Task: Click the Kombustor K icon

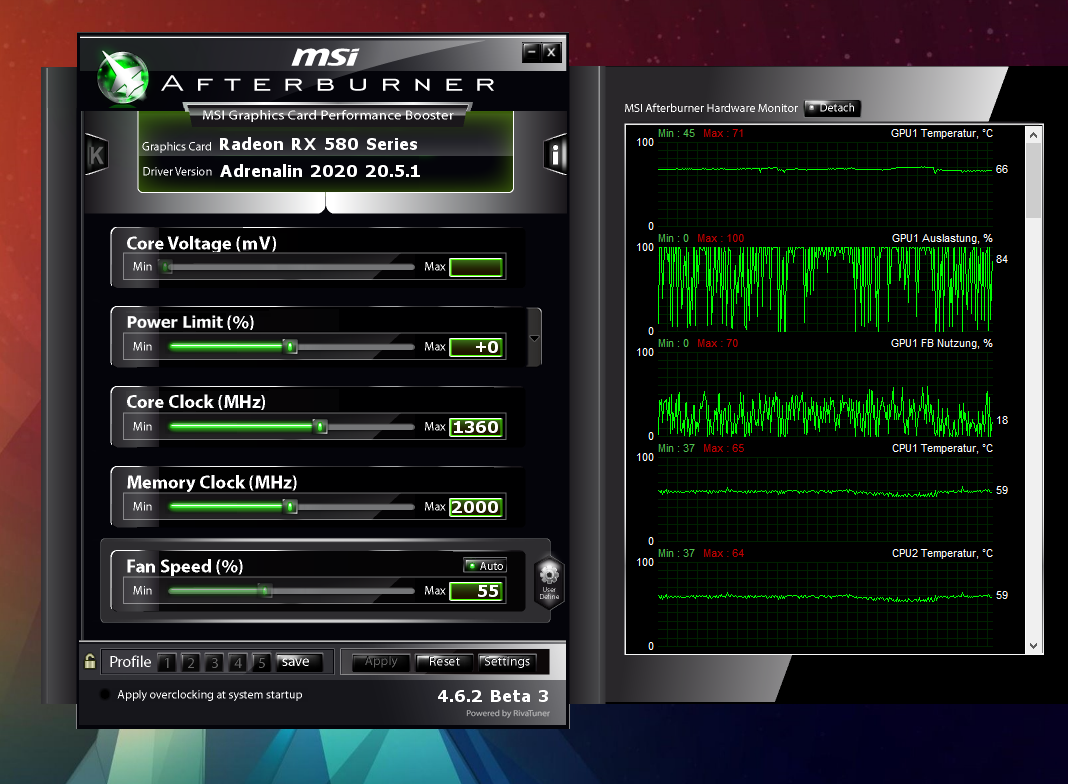Action: coord(97,155)
